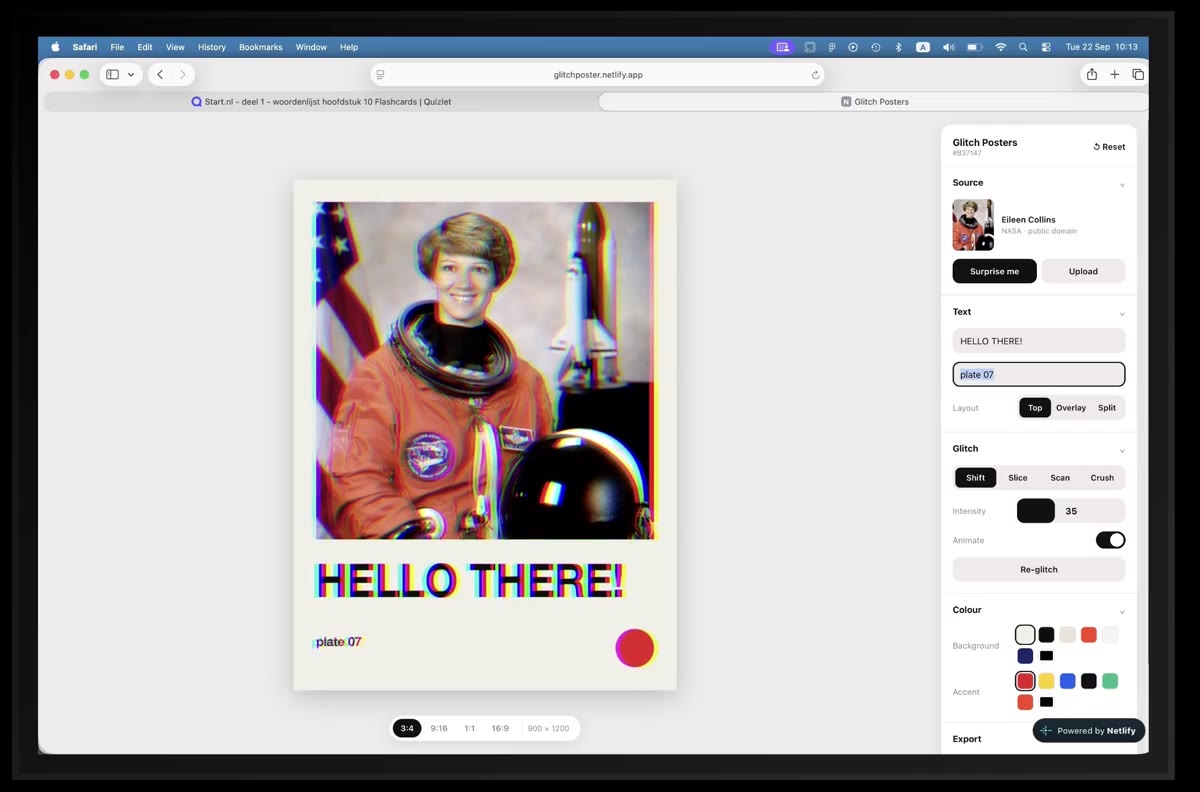Choose the Scan glitch mode
Screen dimensions: 1200x792
tap(1060, 478)
